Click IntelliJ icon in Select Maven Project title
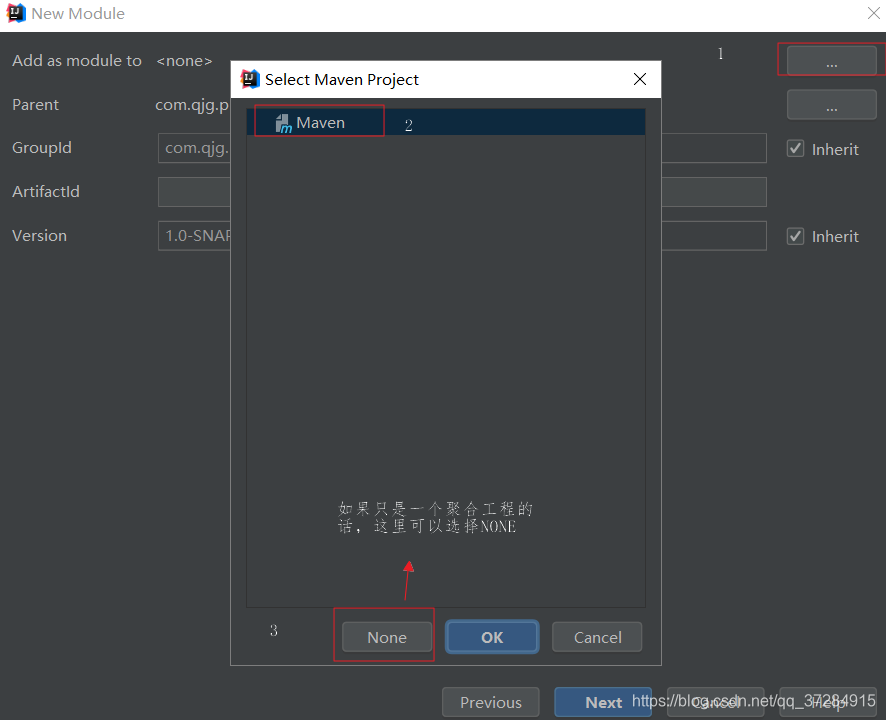The height and width of the screenshot is (720, 886). coord(250,79)
